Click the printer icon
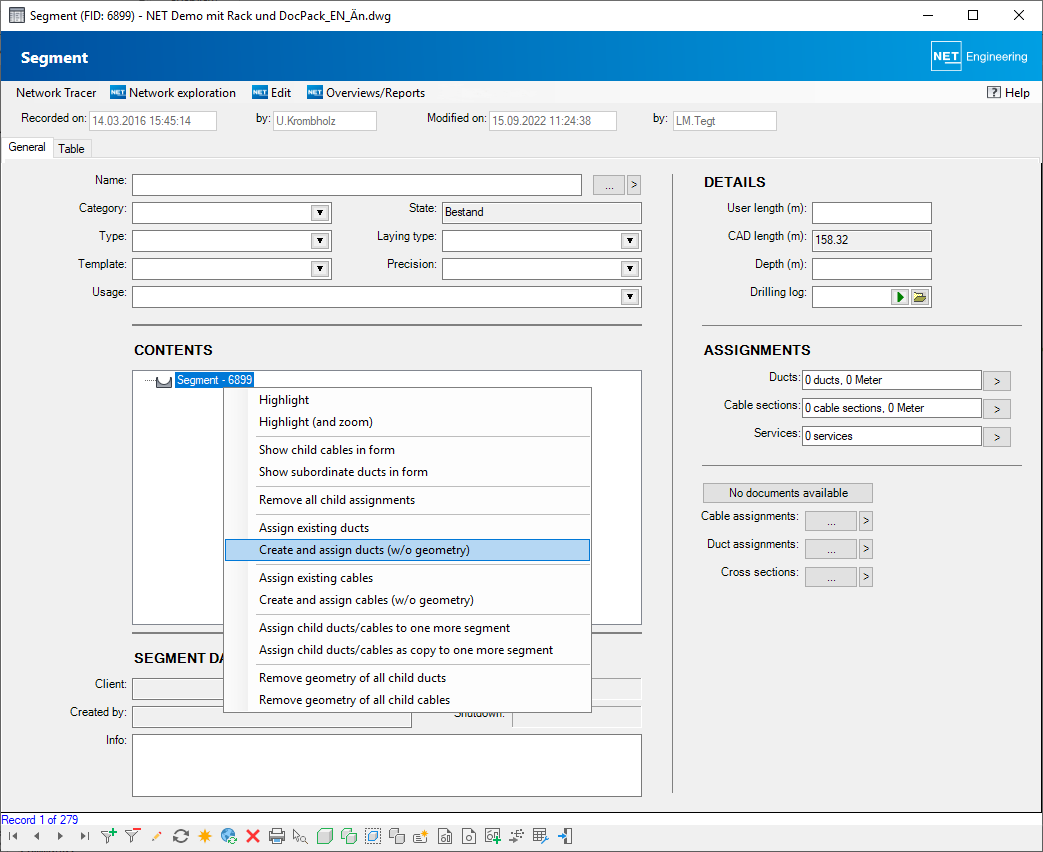1043x852 pixels. pos(277,836)
